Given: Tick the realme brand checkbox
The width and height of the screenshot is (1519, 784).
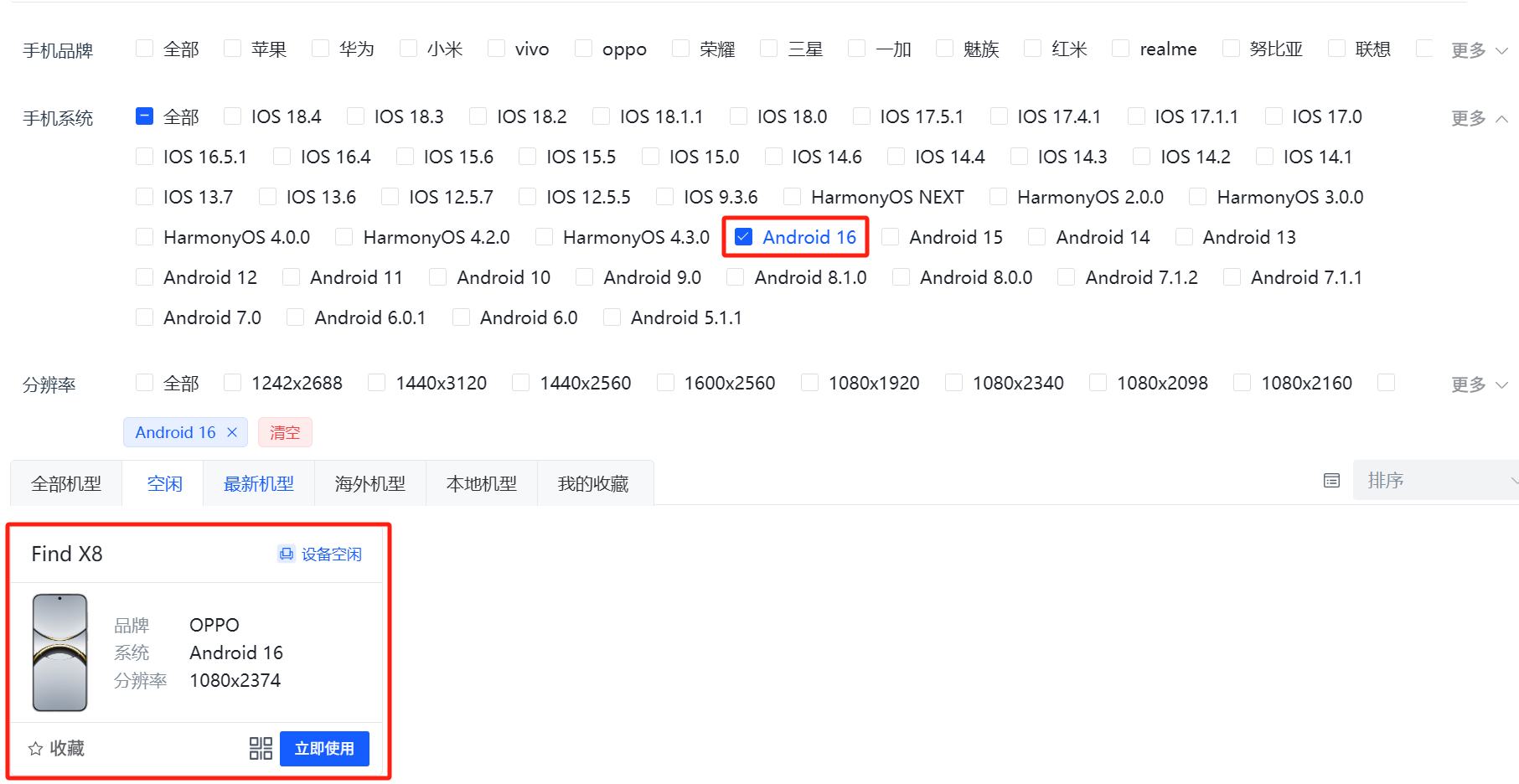Looking at the screenshot, I should [1120, 49].
